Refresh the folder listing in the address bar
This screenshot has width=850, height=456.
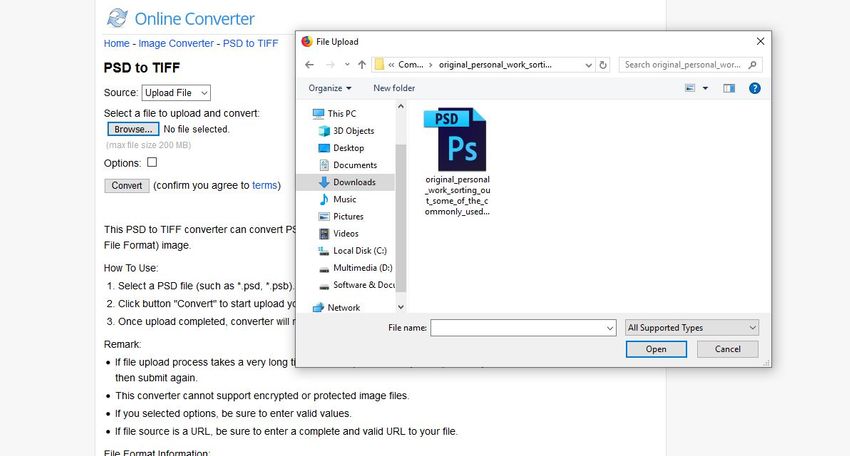tap(602, 65)
